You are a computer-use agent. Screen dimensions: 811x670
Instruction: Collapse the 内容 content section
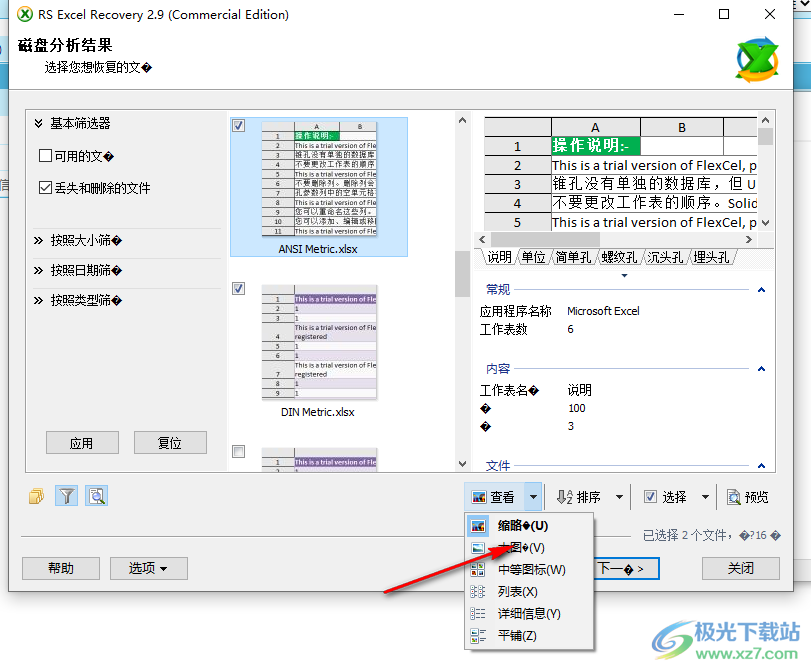(761, 369)
